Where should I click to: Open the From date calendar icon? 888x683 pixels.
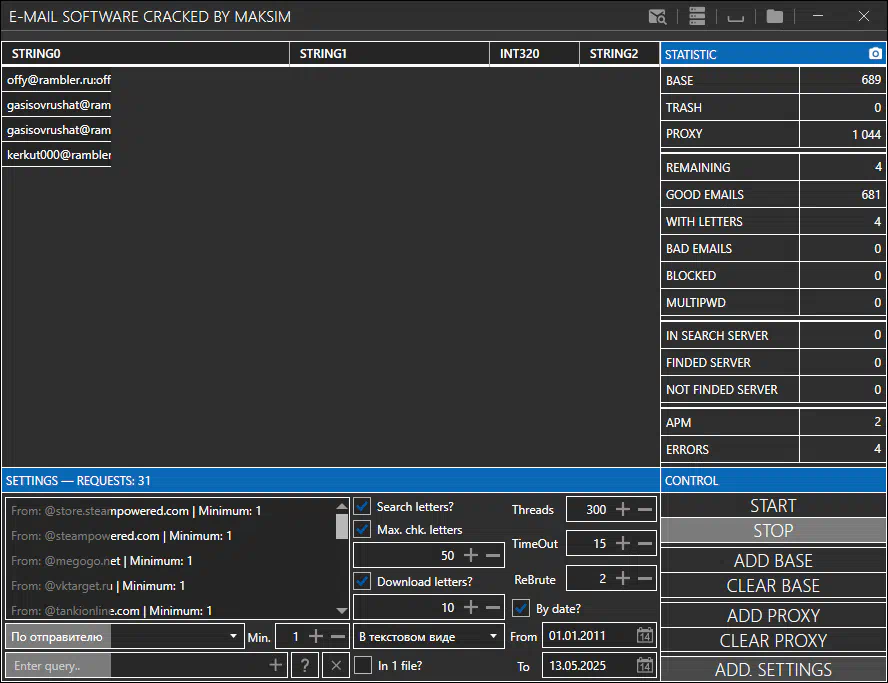(x=644, y=635)
